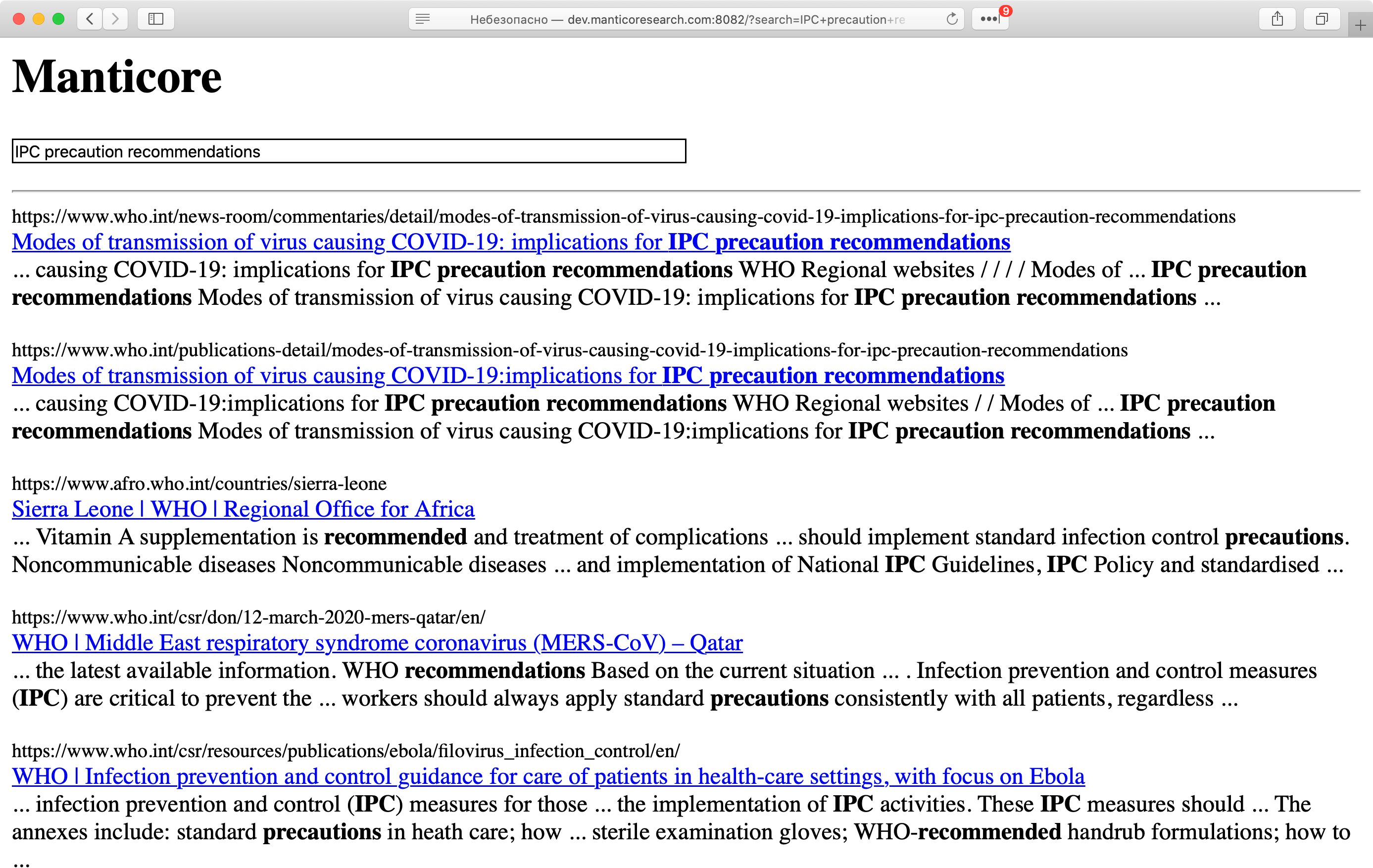This screenshot has width=1373, height=868.
Task: Open password manager extension with badge
Action: (x=990, y=19)
